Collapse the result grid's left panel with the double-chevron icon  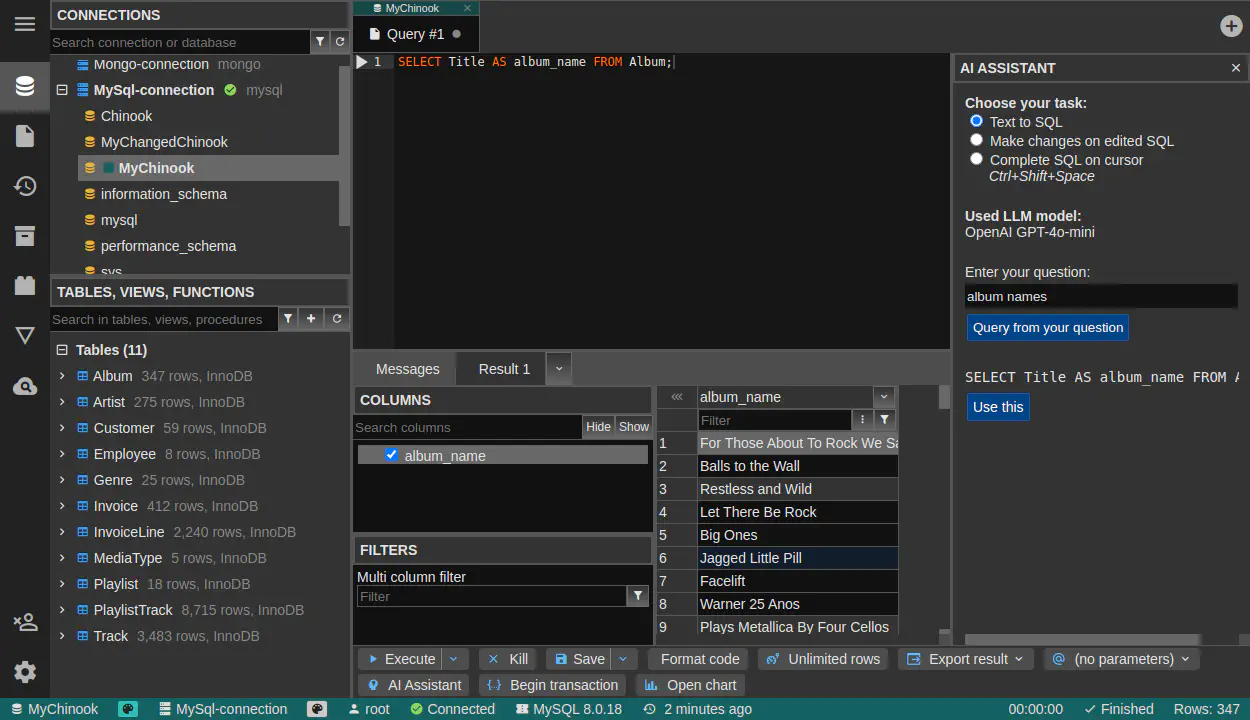(x=677, y=397)
